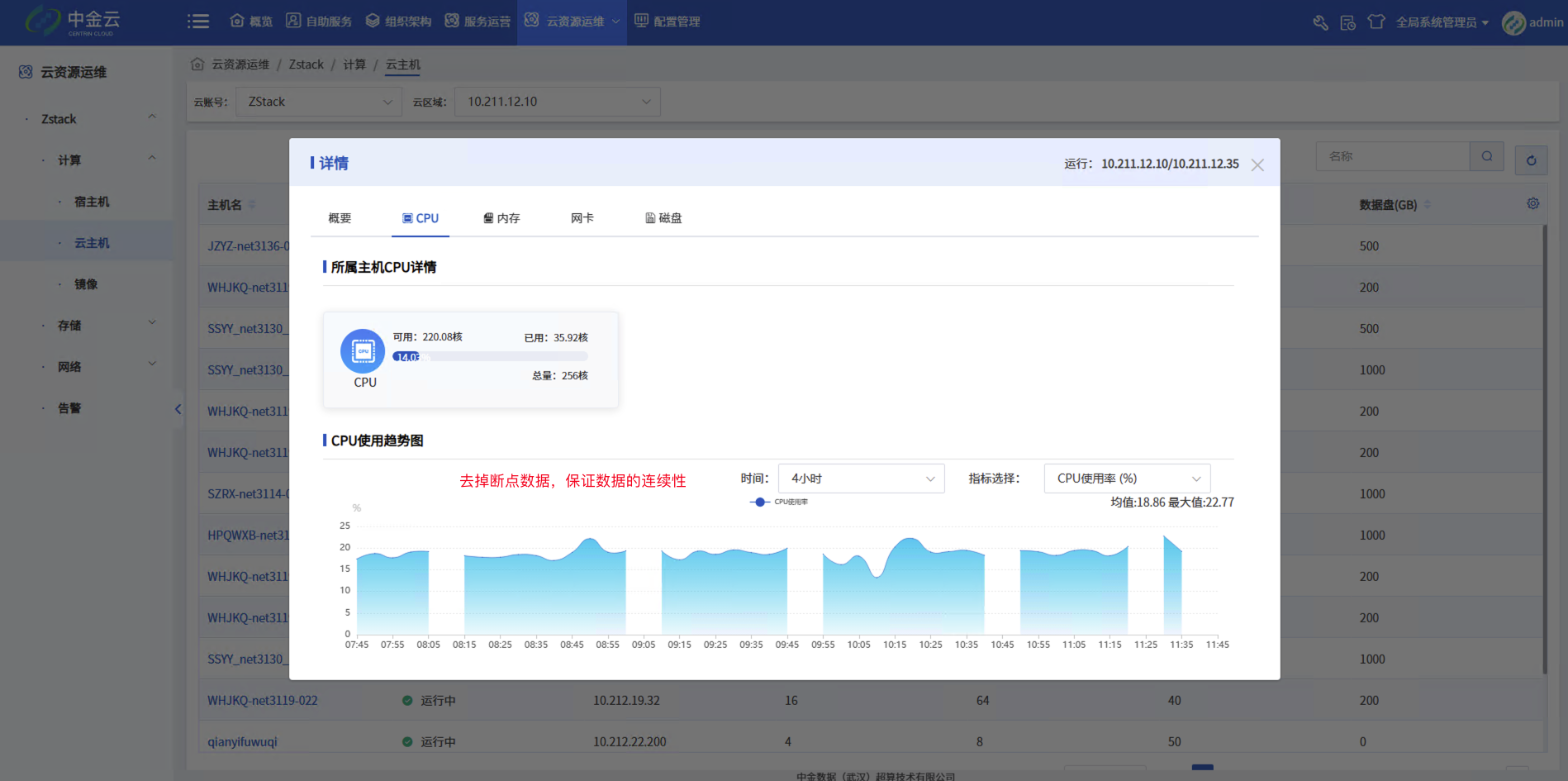Click the document task icon in header

[x=1347, y=22]
